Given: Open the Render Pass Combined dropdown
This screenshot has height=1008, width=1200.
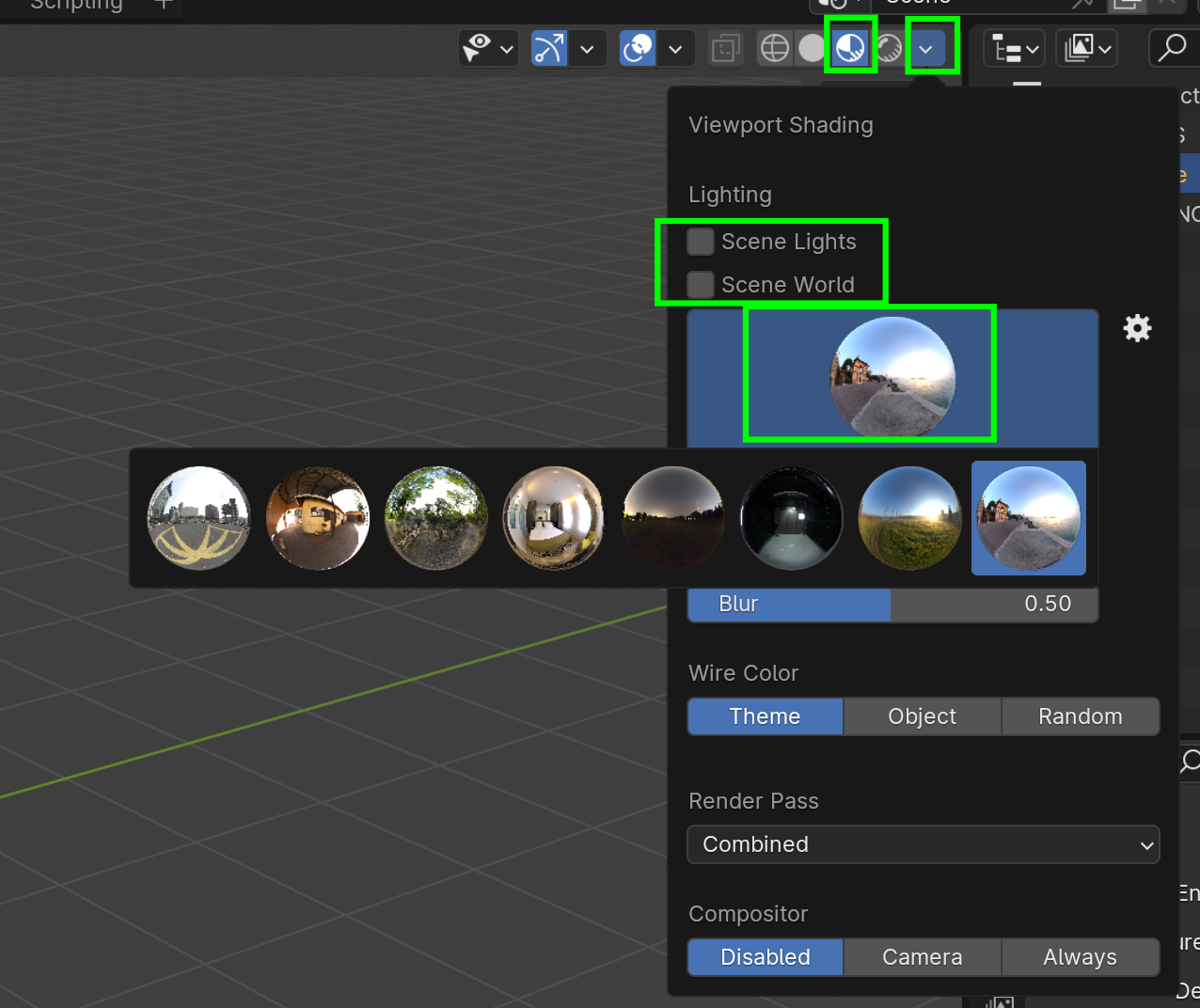Looking at the screenshot, I should 923,844.
